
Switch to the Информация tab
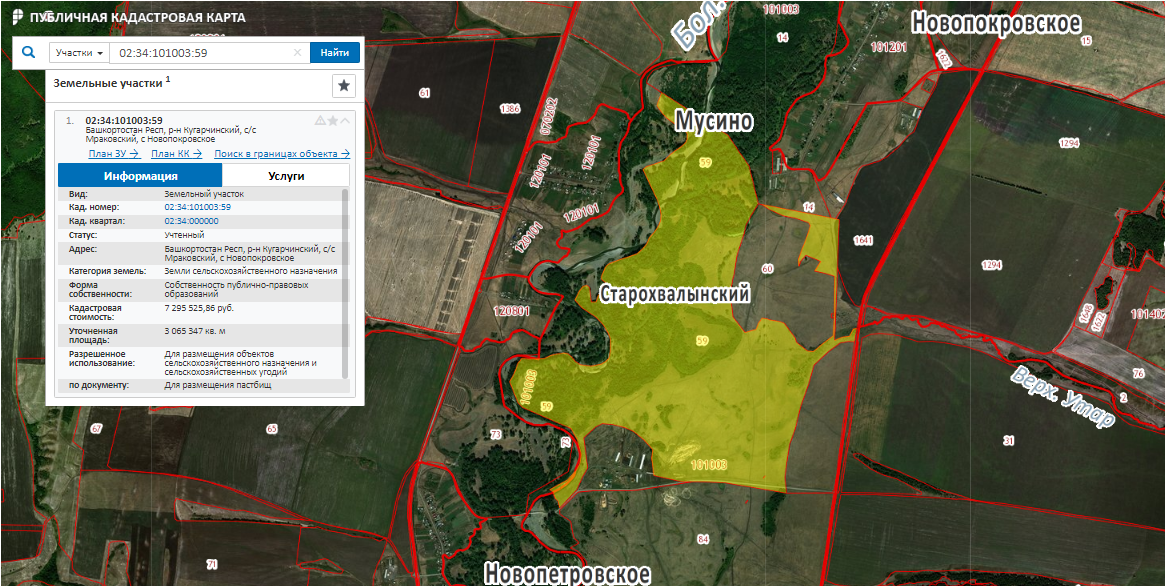click(x=140, y=175)
